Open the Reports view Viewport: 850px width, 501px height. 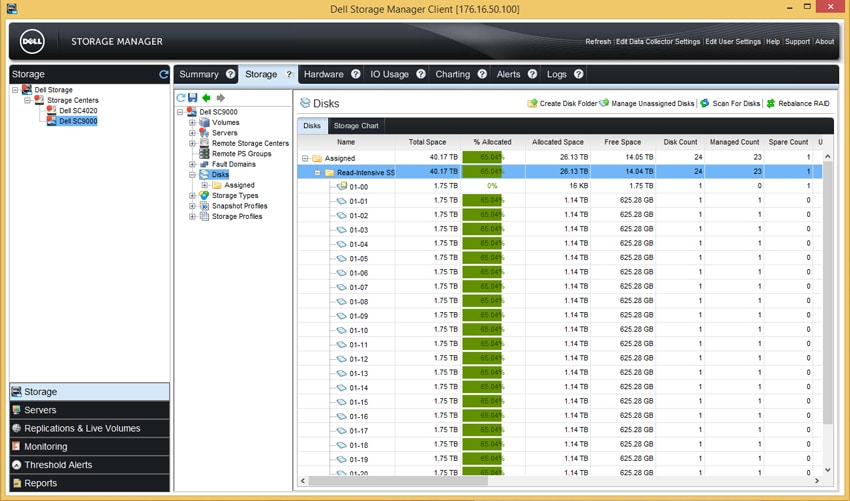(89, 483)
